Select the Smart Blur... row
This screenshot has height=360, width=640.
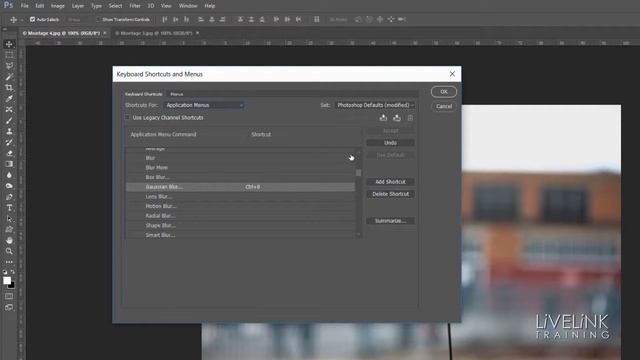240,235
